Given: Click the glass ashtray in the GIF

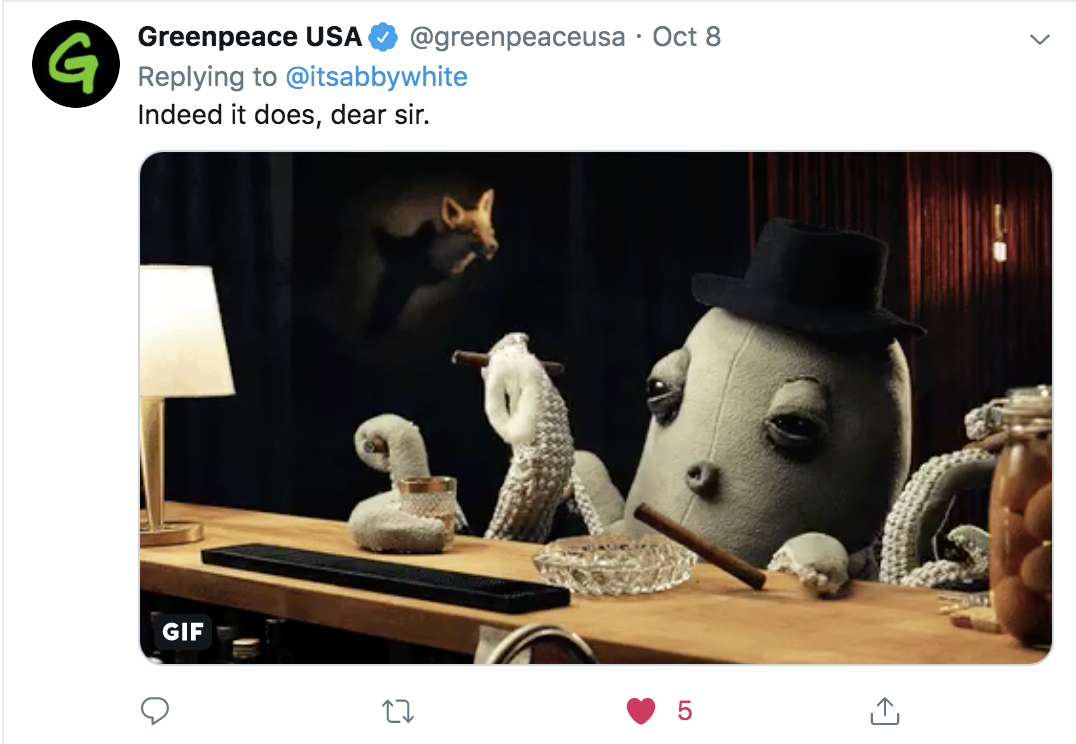Looking at the screenshot, I should click(x=616, y=564).
